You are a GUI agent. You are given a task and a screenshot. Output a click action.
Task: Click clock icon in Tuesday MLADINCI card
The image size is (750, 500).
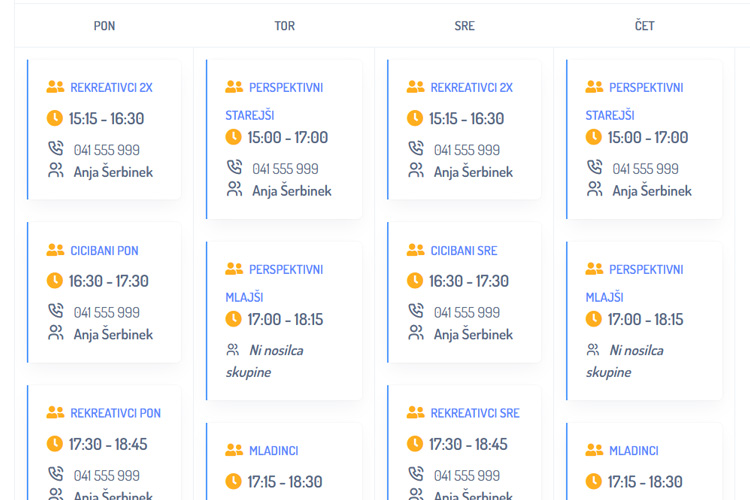(x=233, y=482)
